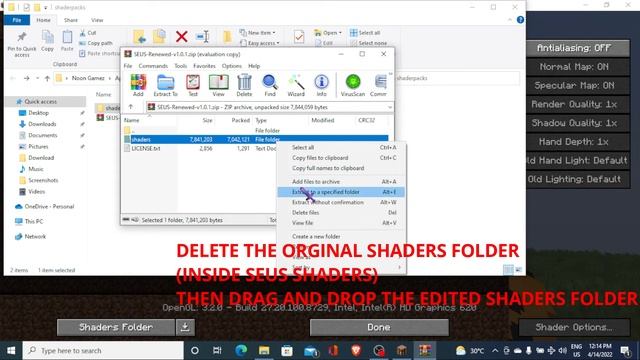
Task: Show hidden system tray icons
Action: pyautogui.click(x=495, y=350)
